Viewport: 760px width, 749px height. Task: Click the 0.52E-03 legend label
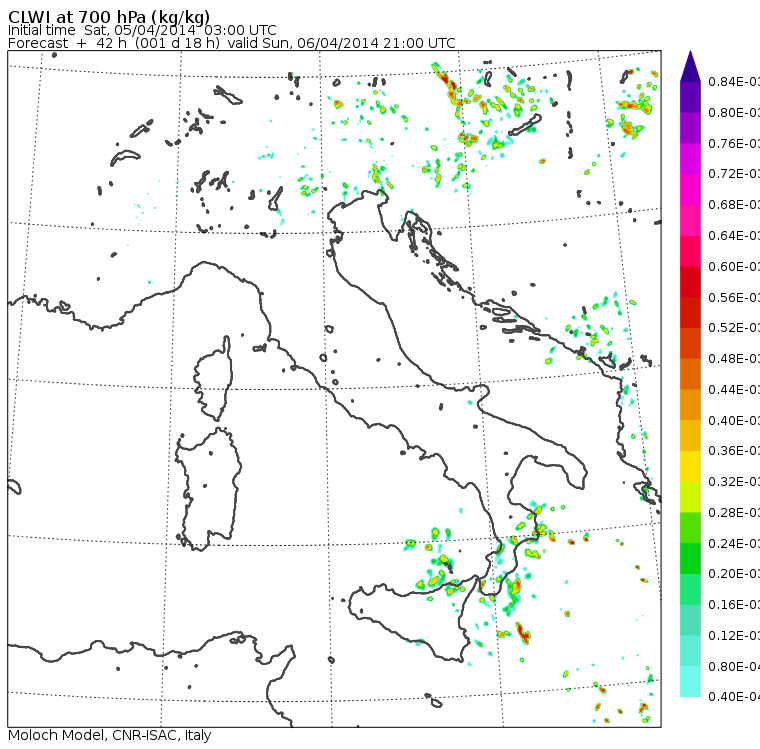tap(734, 328)
